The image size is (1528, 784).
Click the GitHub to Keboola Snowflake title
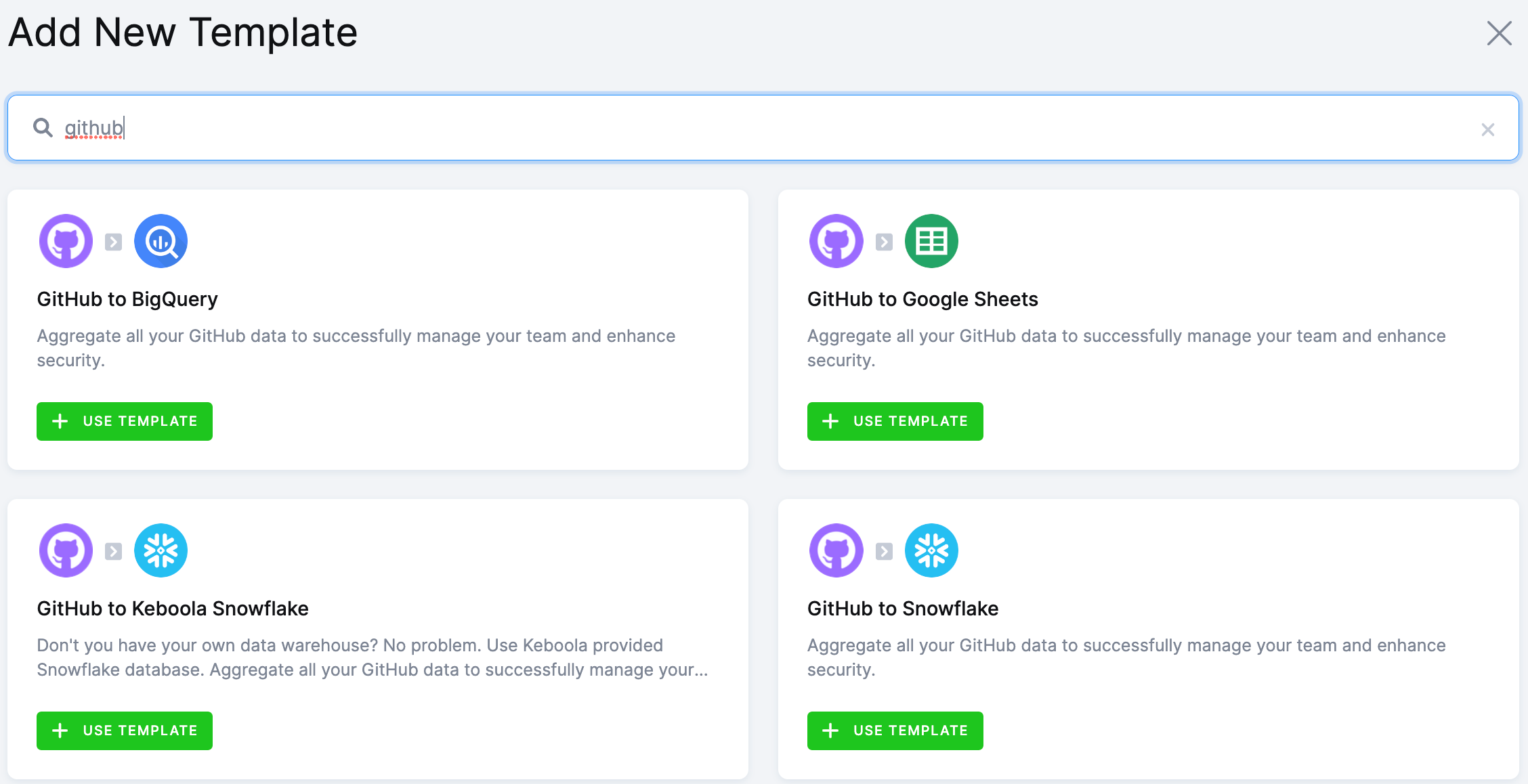pos(173,609)
